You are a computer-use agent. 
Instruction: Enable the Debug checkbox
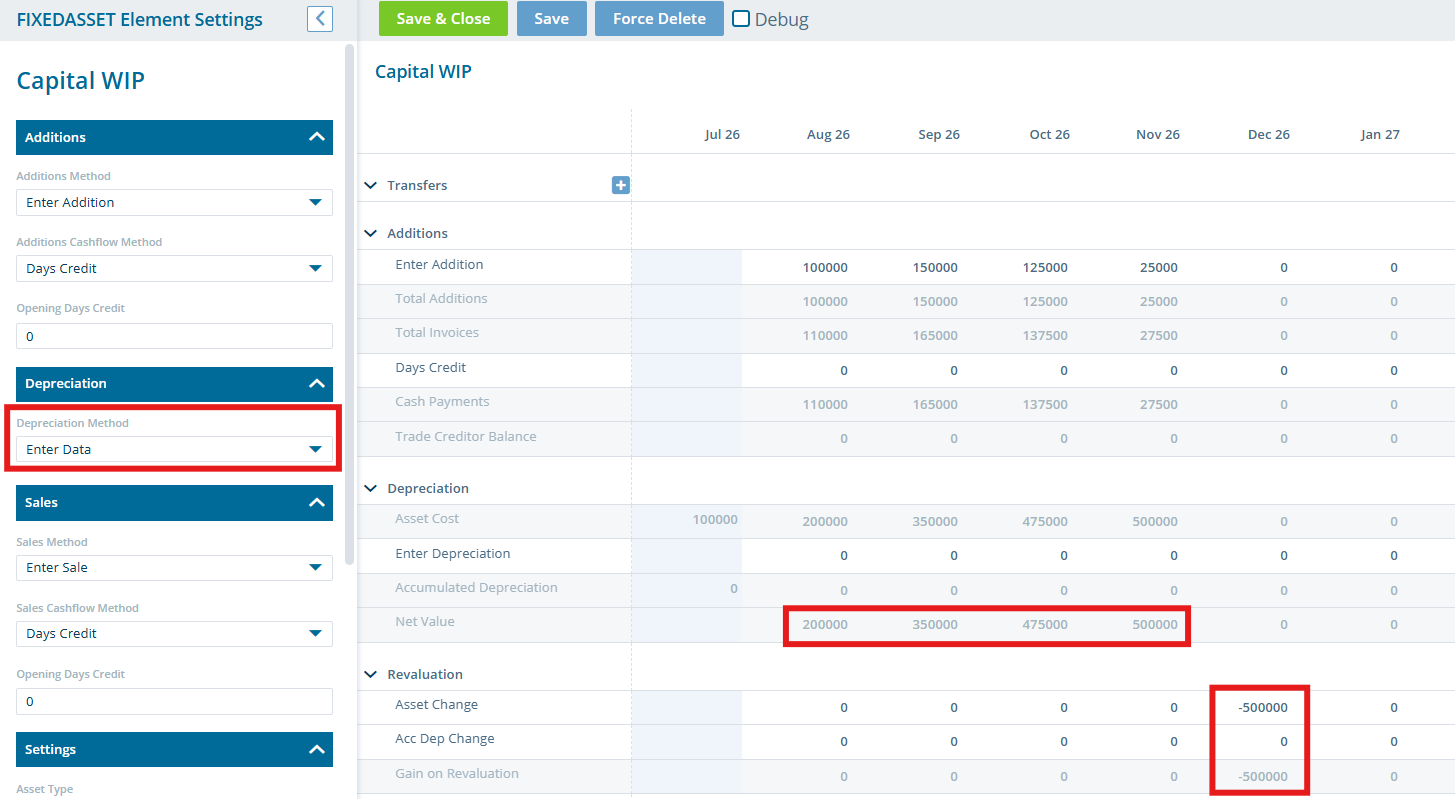point(741,18)
